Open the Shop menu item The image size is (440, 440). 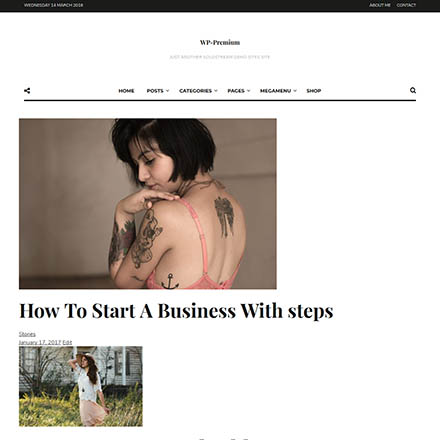point(314,91)
